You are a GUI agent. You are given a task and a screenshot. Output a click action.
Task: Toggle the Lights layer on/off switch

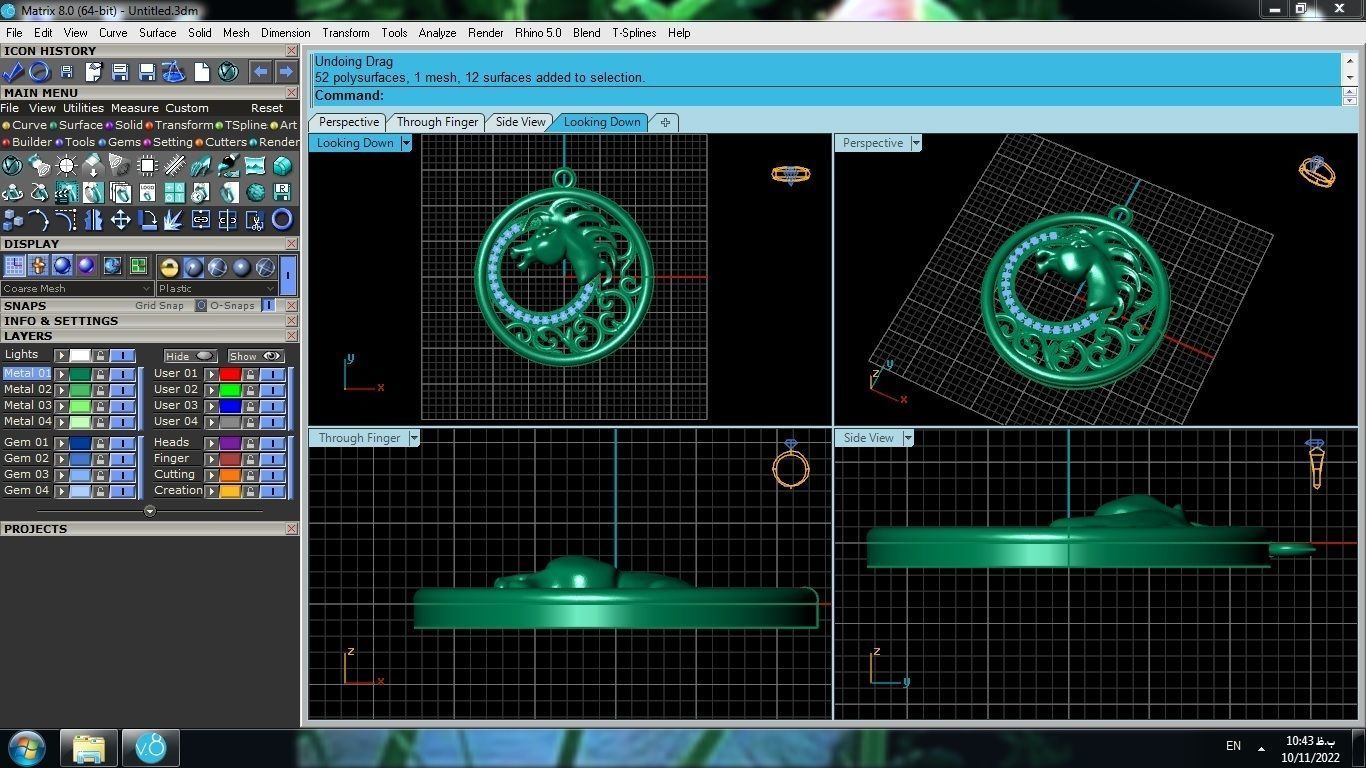tap(122, 356)
